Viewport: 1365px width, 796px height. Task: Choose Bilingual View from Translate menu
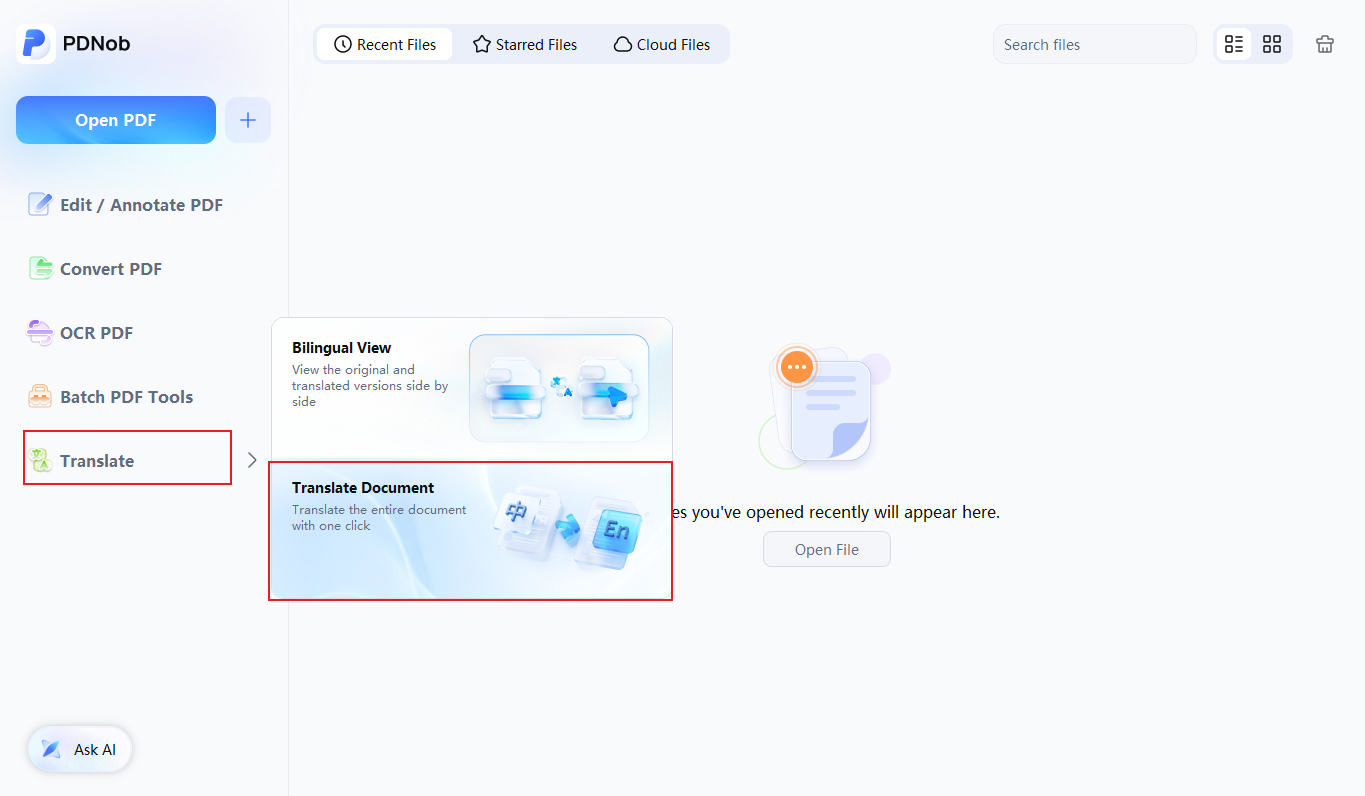click(471, 389)
